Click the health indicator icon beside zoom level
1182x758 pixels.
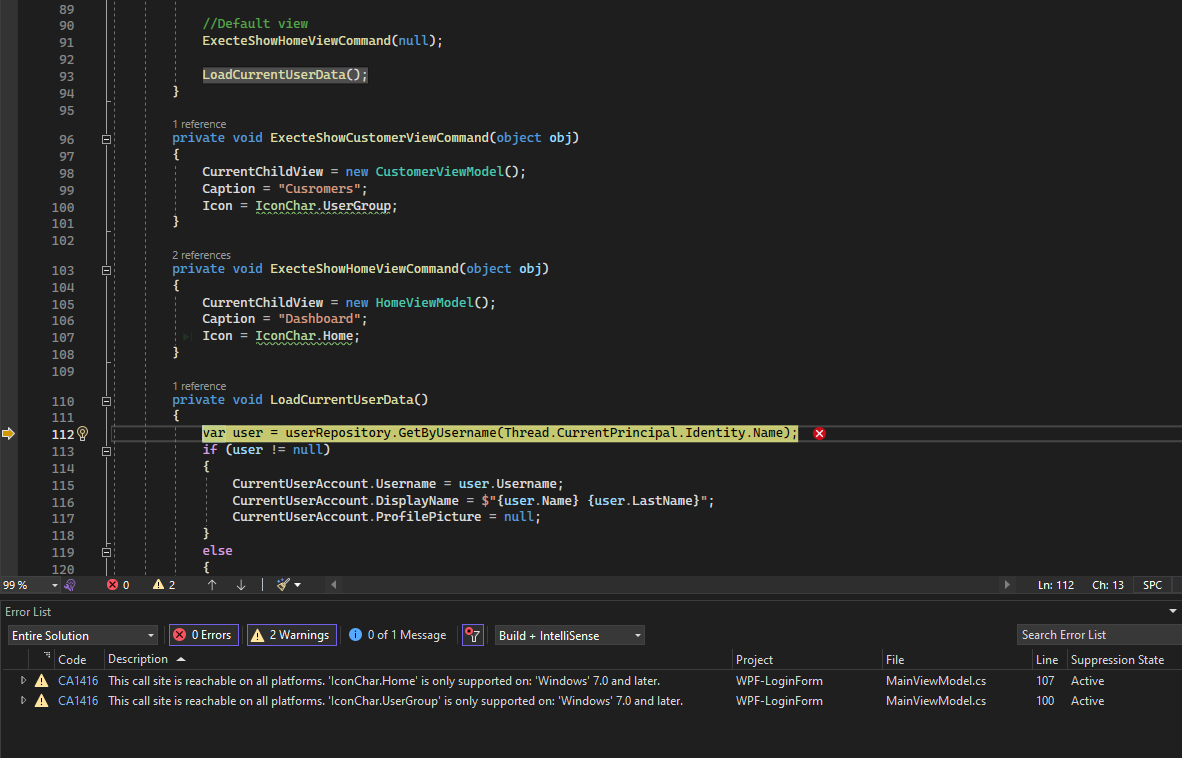pos(70,585)
